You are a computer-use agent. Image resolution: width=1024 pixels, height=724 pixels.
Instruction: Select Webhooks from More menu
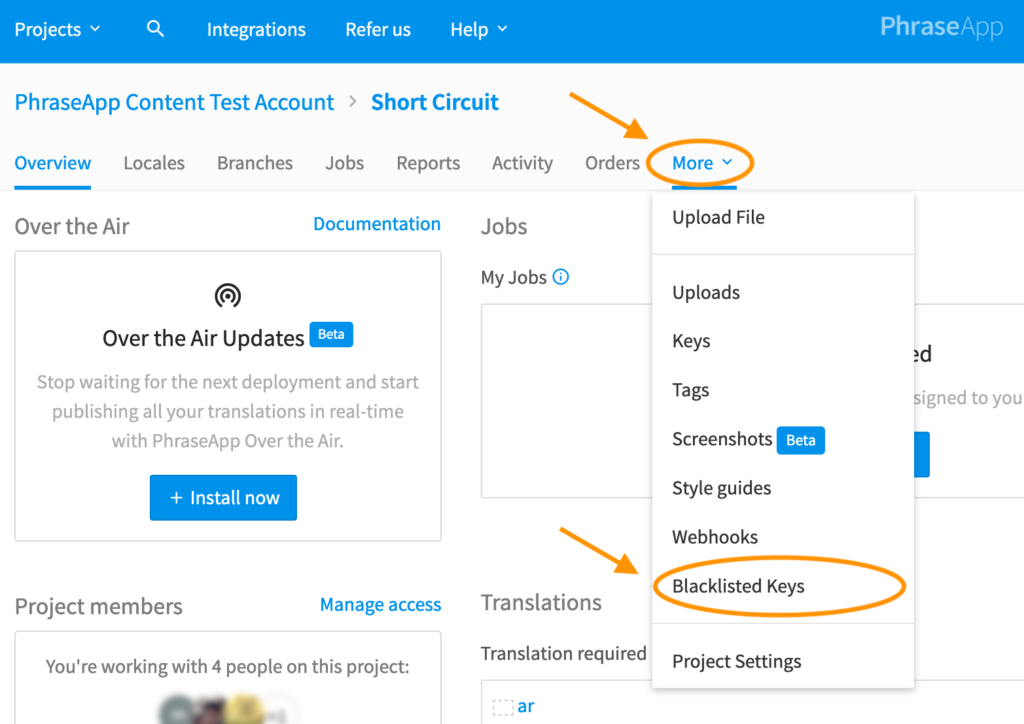(x=782, y=537)
